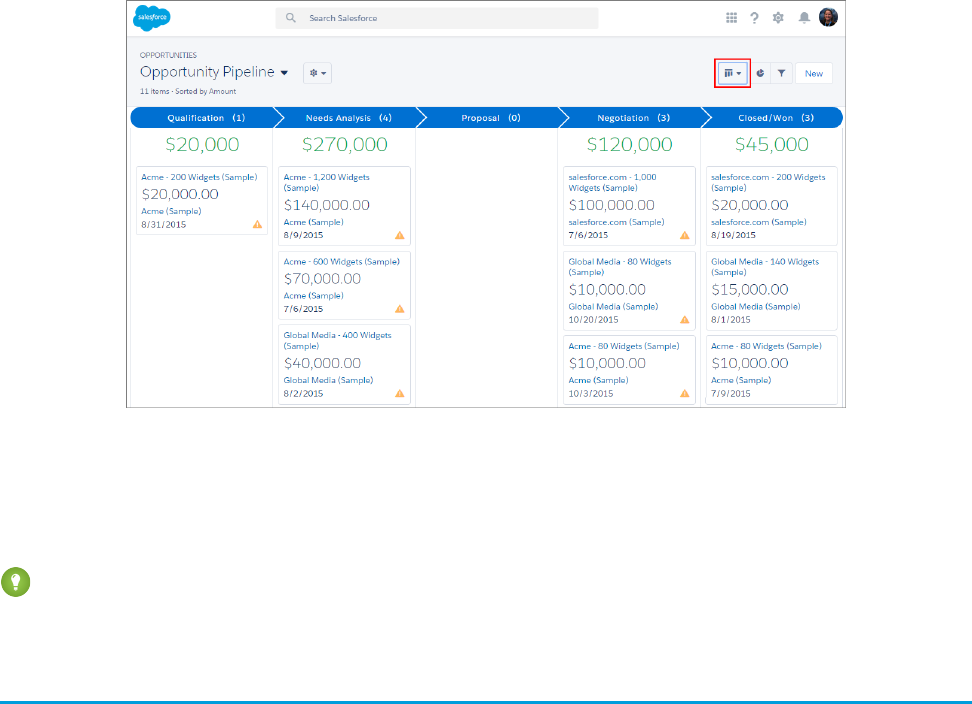This screenshot has height=704, width=972.
Task: Open the notifications bell icon
Action: coord(804,18)
